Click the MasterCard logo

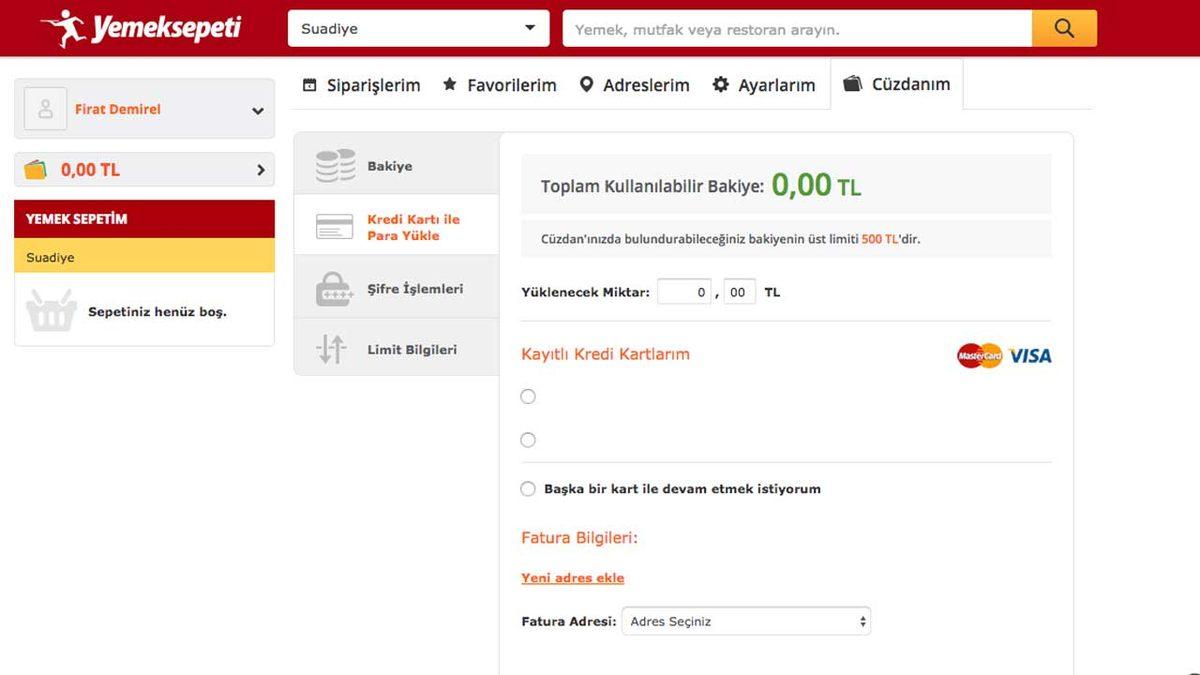click(x=978, y=355)
